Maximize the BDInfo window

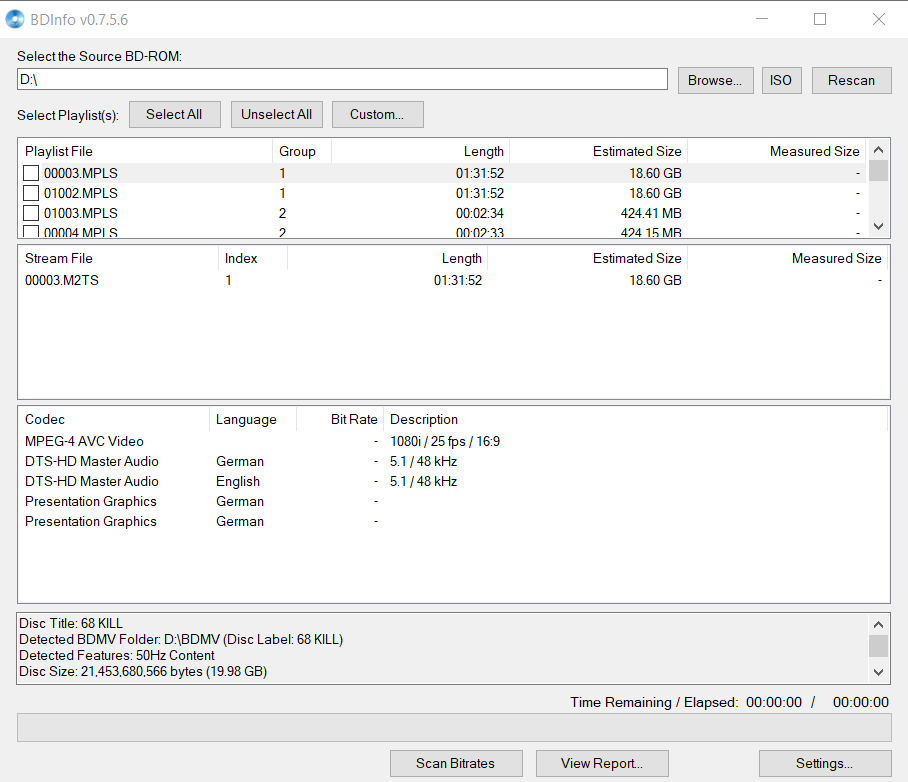(820, 19)
